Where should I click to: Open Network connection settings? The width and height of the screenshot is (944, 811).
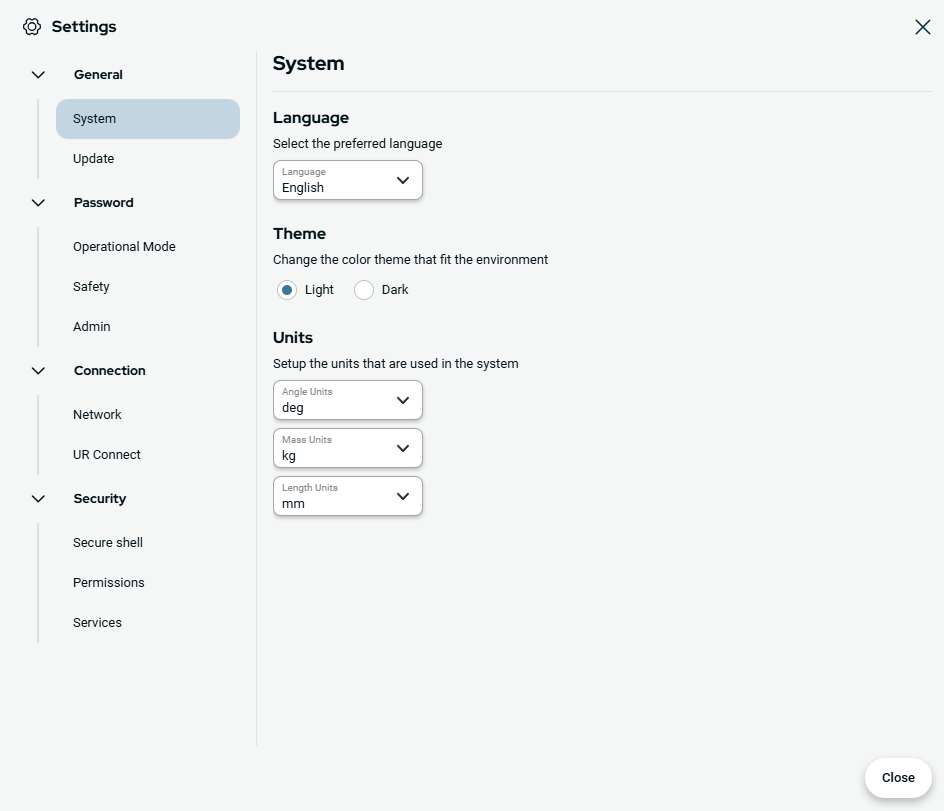coord(97,415)
